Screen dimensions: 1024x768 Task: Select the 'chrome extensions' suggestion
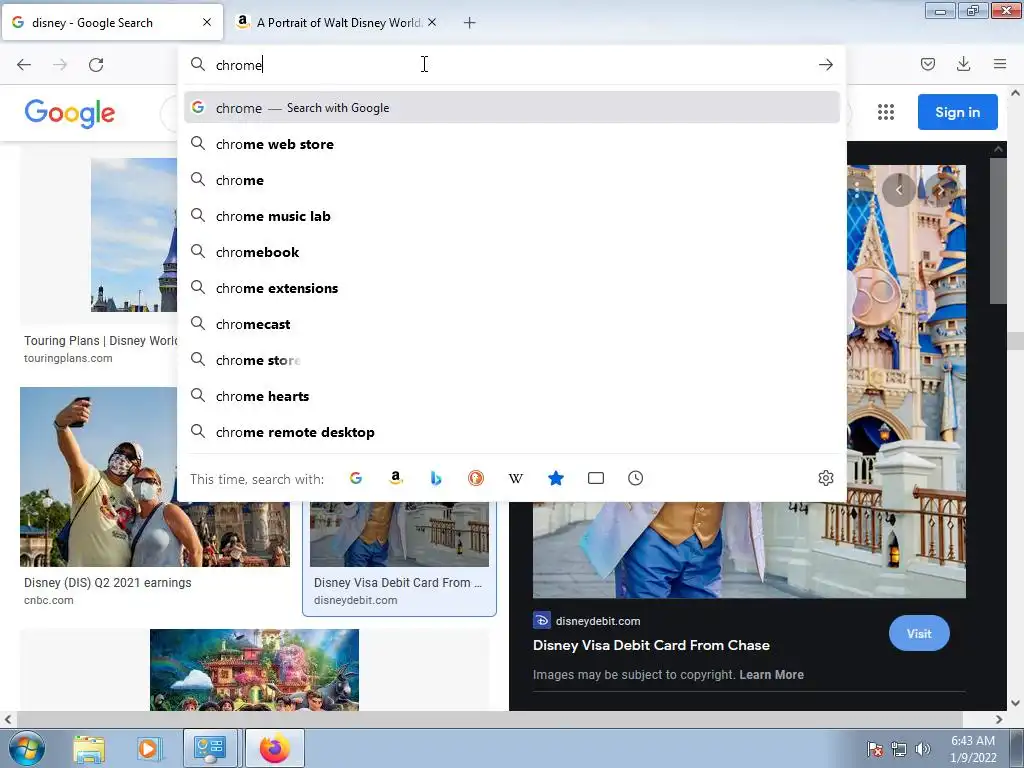coord(512,288)
